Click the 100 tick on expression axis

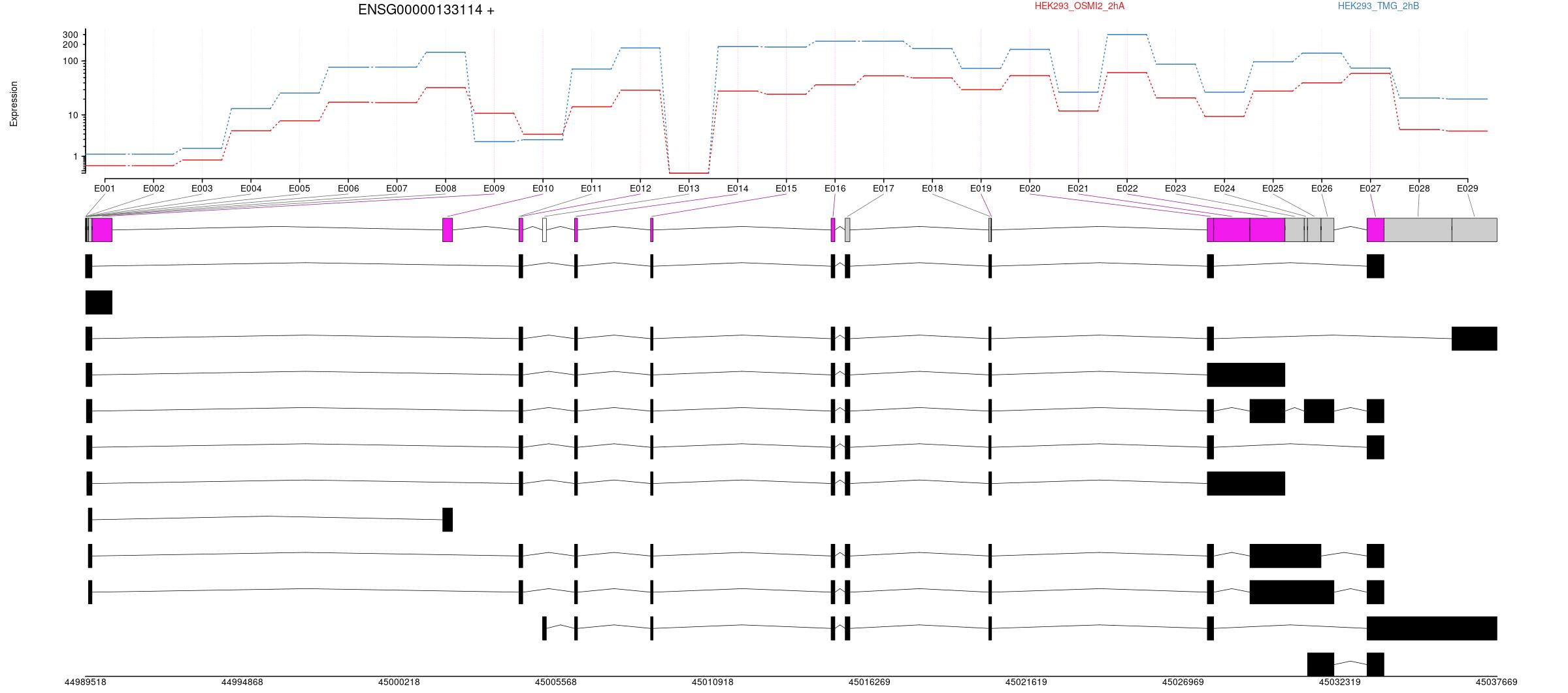coord(71,61)
